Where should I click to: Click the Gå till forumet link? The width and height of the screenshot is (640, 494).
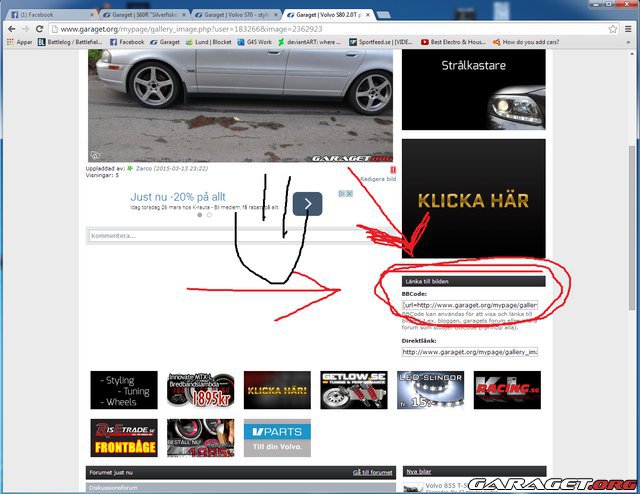pos(372,472)
